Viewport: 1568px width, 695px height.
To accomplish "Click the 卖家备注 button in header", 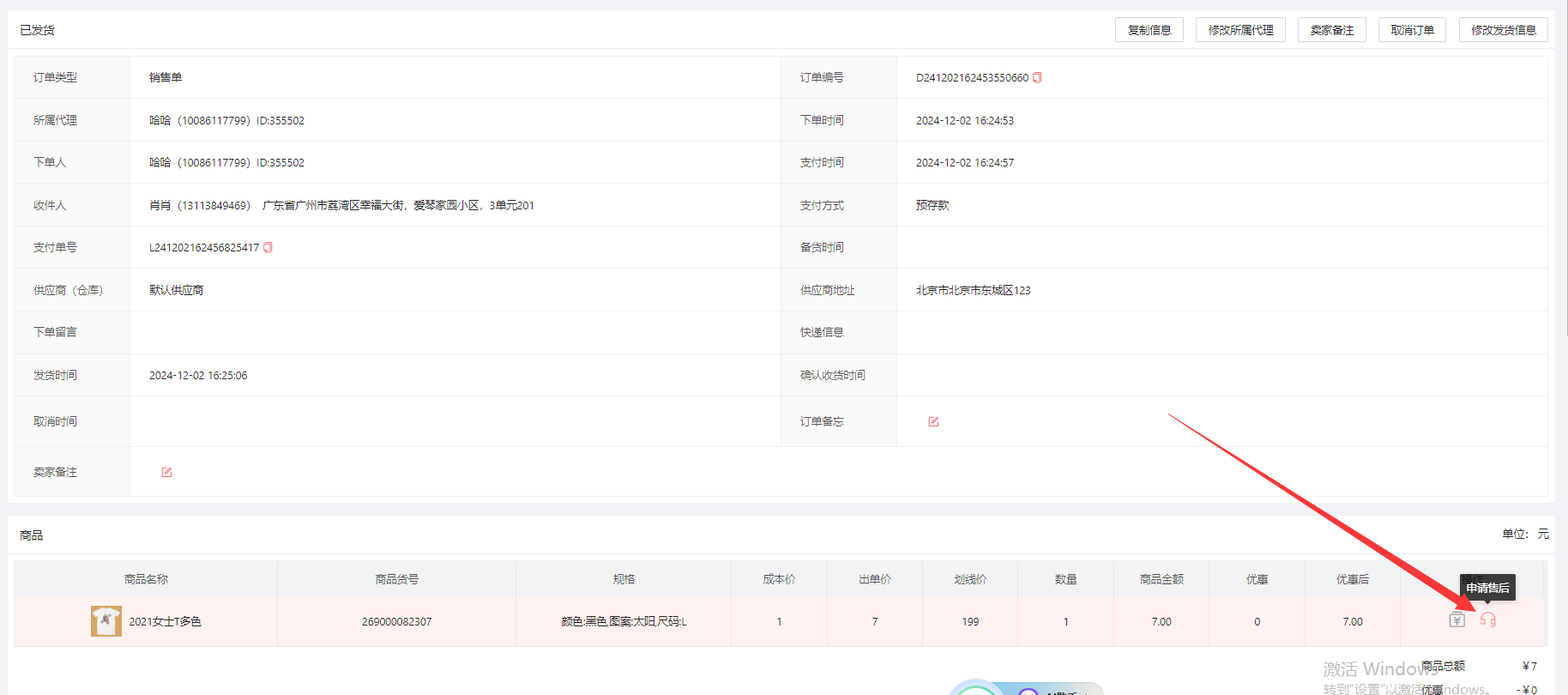I will pos(1331,30).
